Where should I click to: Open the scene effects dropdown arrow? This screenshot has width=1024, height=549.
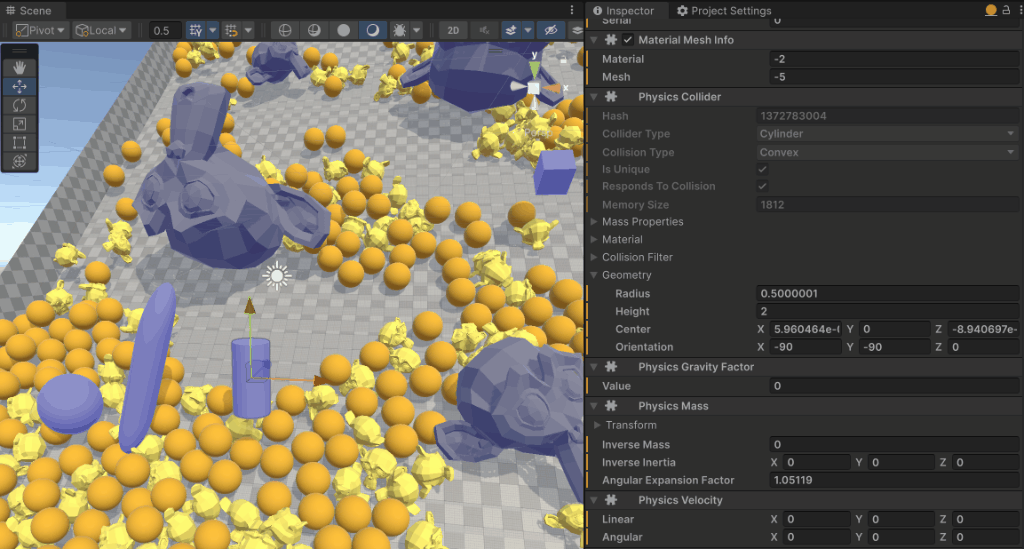coord(528,30)
